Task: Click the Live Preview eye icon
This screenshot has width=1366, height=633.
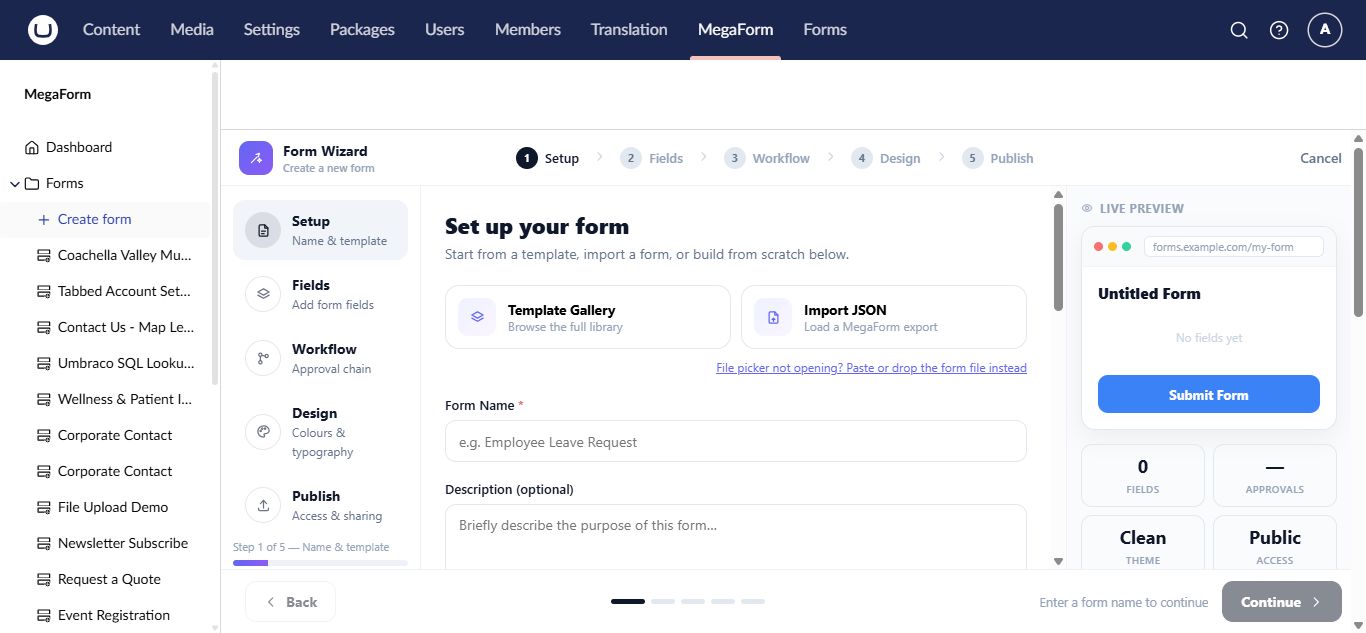Action: [1087, 208]
